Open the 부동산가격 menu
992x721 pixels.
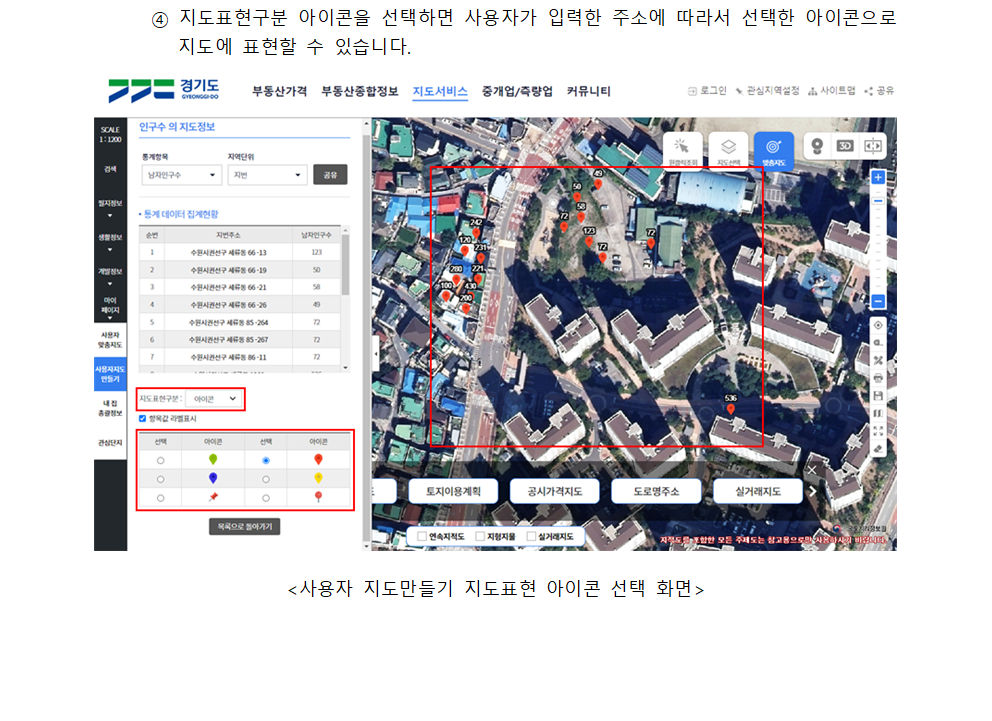click(280, 92)
